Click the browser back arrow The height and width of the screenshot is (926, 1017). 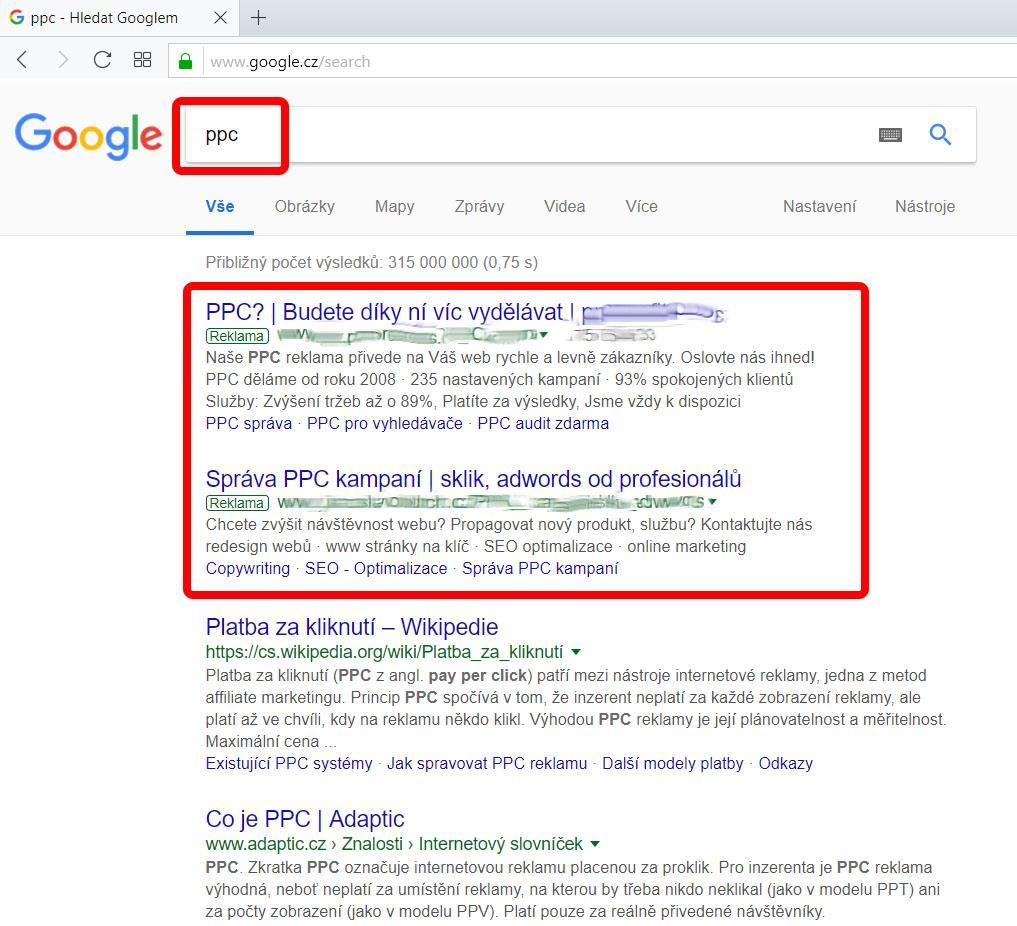point(22,60)
